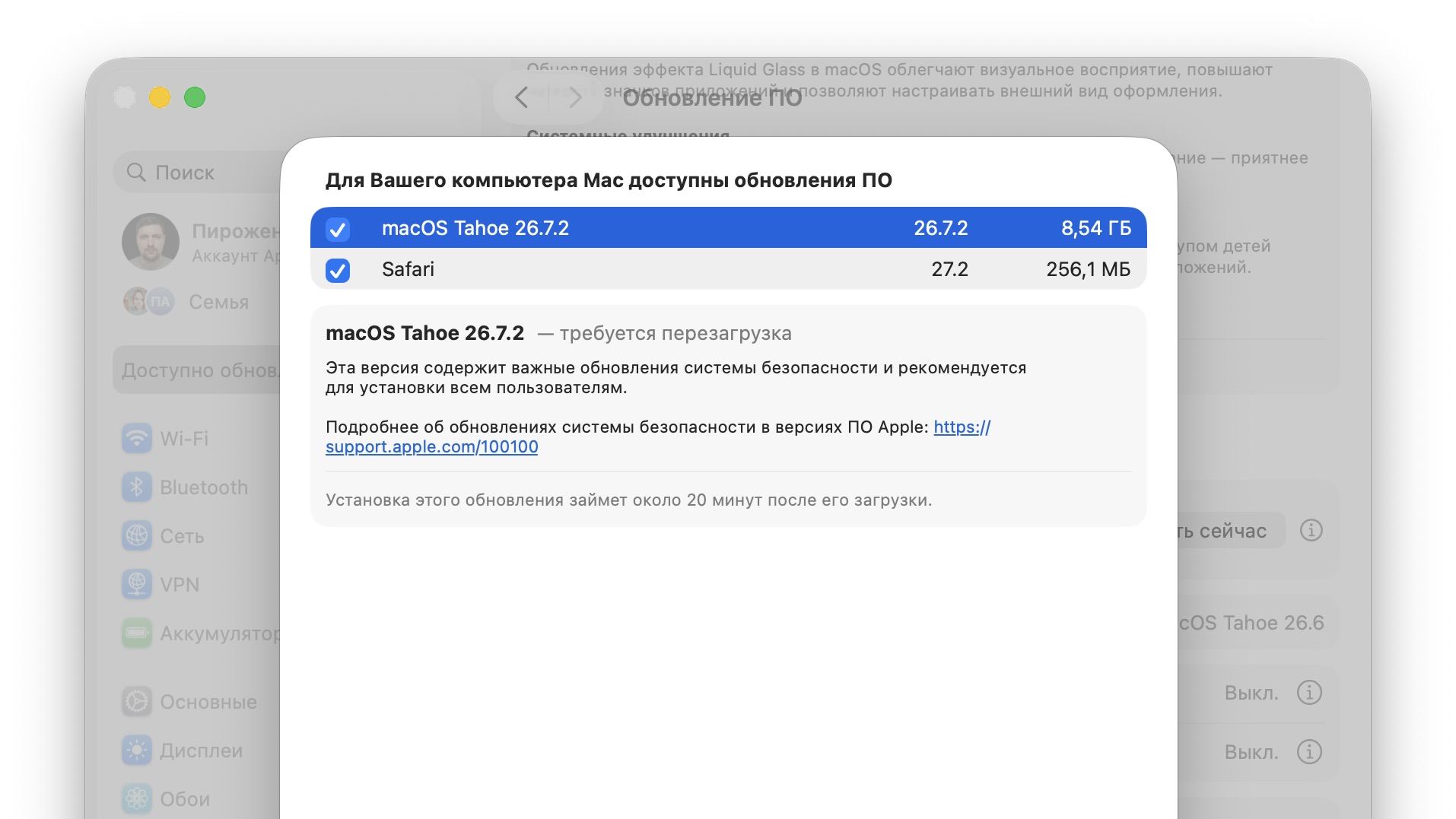Click the Дисплеи sun icon
1456x819 pixels.
pos(137,751)
